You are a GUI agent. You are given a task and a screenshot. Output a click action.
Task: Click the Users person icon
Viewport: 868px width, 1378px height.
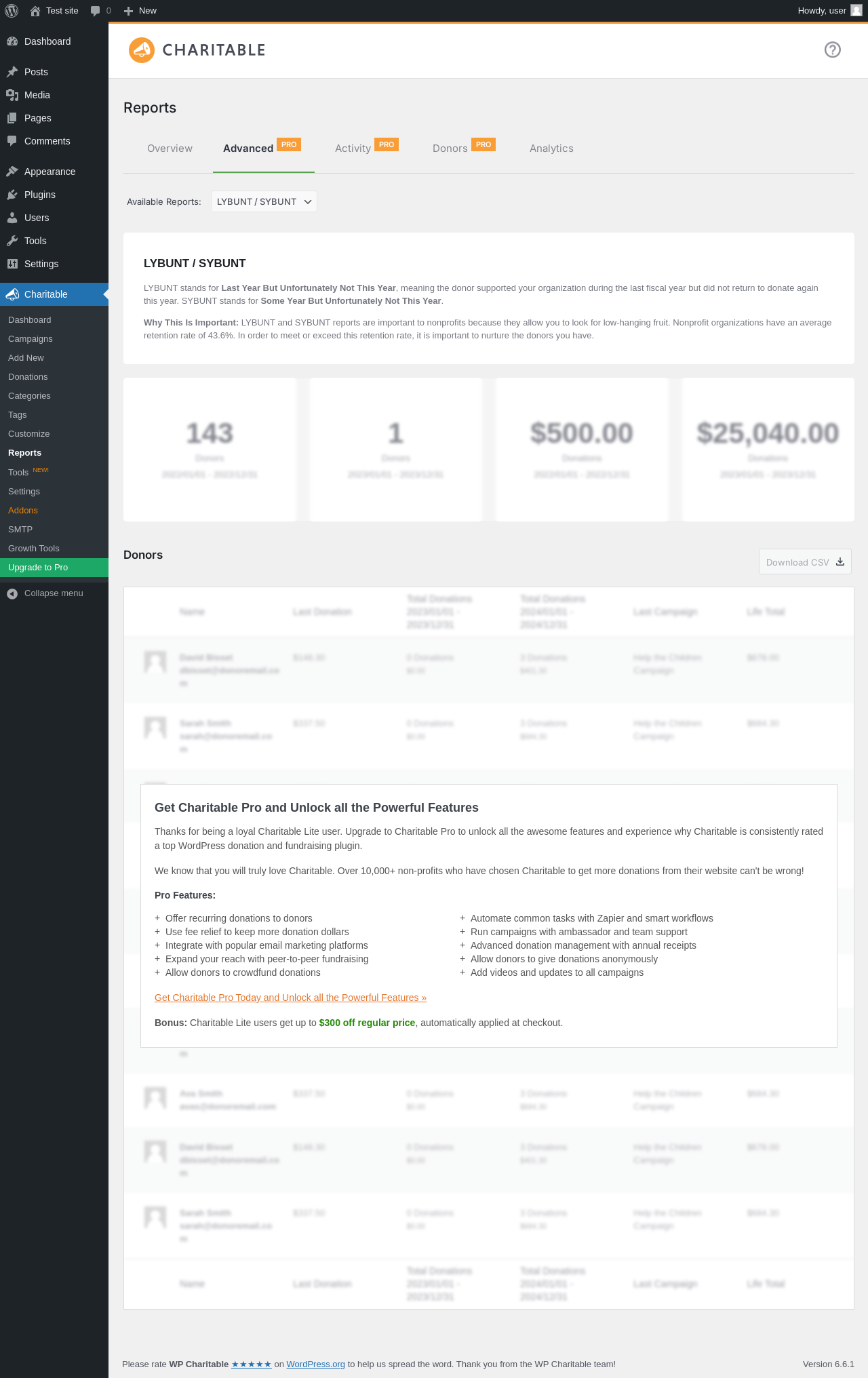pos(12,218)
